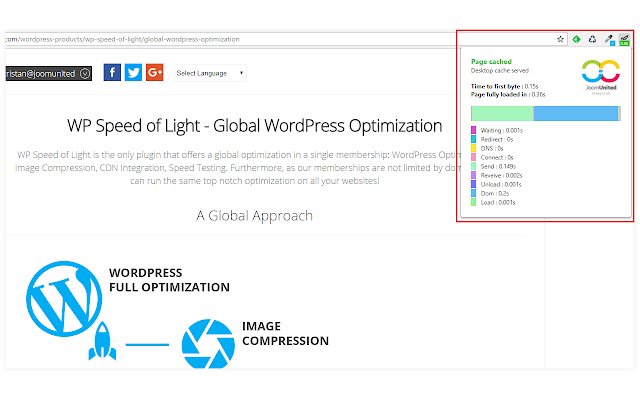Click 'Time to first byte : 0.15s'
Image resolution: width=640 pixels, height=400 pixels.
tap(504, 86)
